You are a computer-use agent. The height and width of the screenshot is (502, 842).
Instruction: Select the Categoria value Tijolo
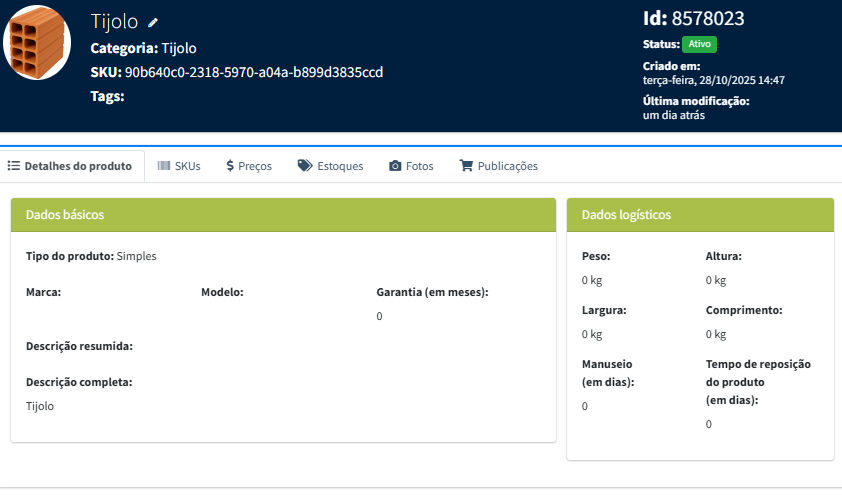[179, 48]
